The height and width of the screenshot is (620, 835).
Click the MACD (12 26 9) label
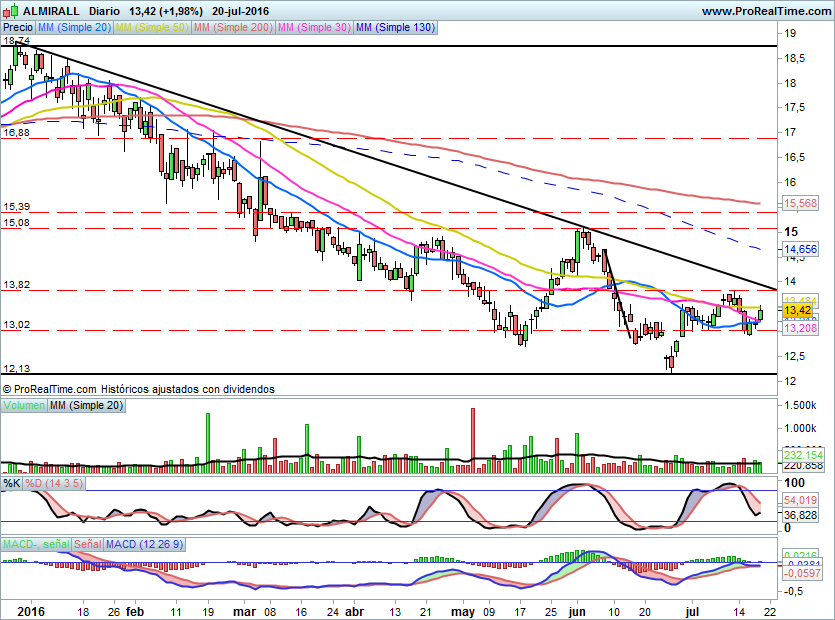click(x=144, y=544)
